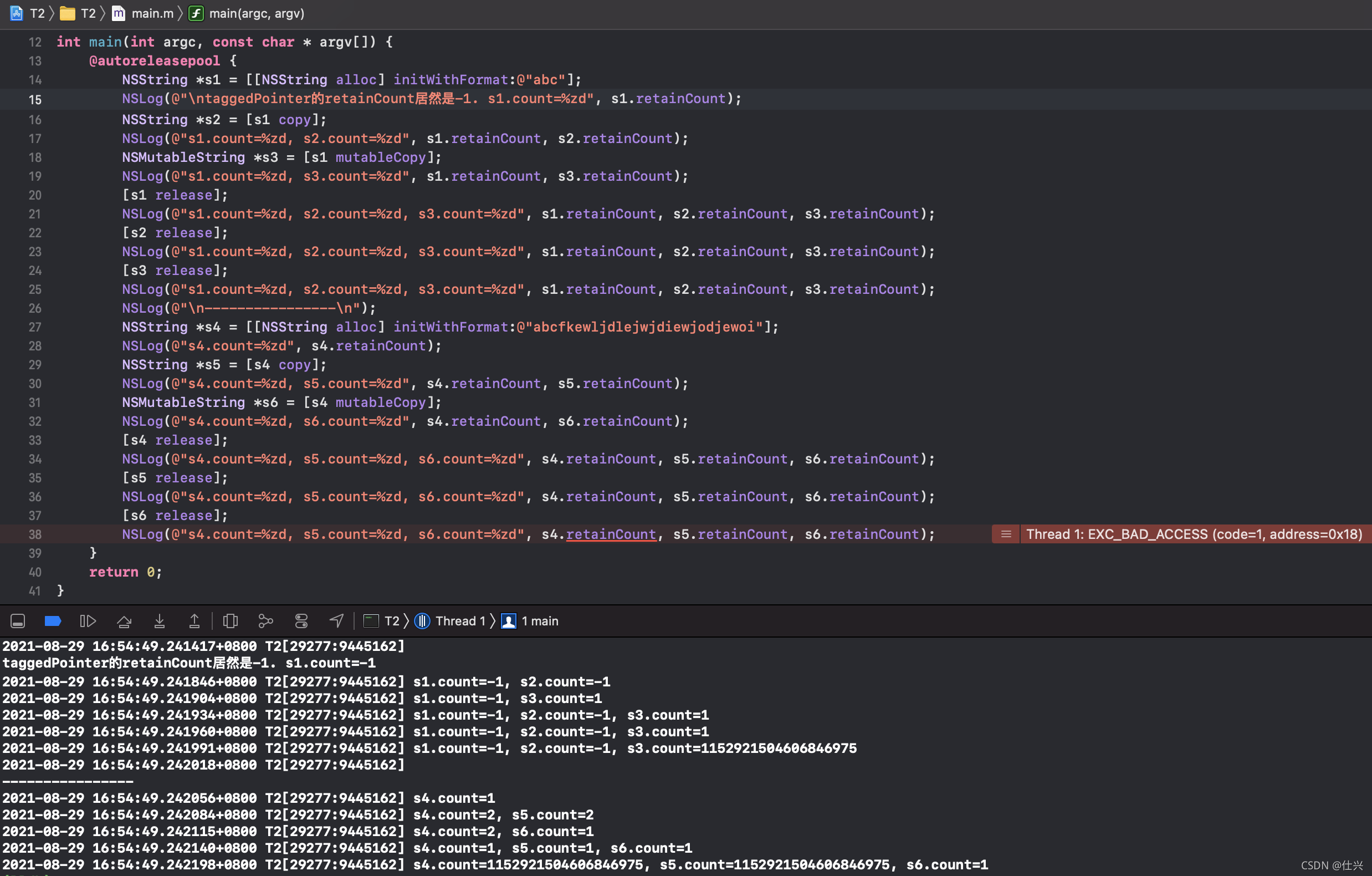Click the Step Out button
Image resolution: width=1372 pixels, height=876 pixels.
[x=194, y=620]
